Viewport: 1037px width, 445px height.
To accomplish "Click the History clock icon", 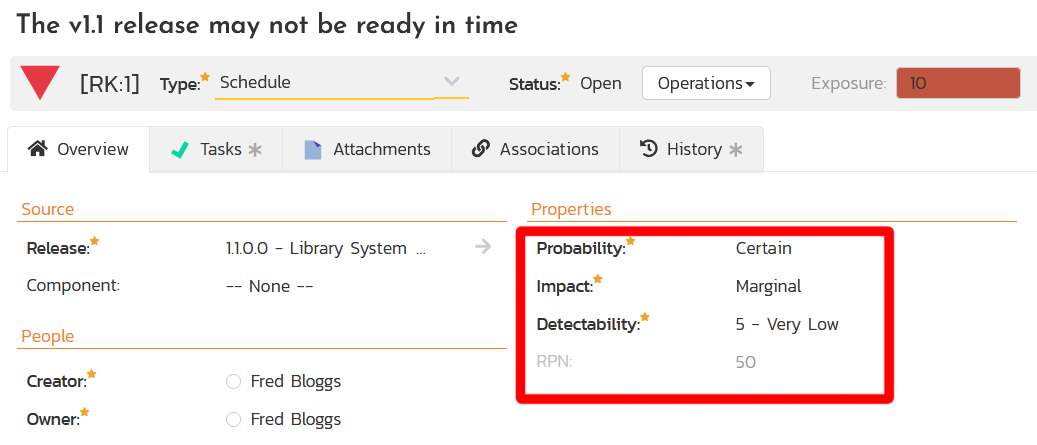I will click(x=648, y=149).
